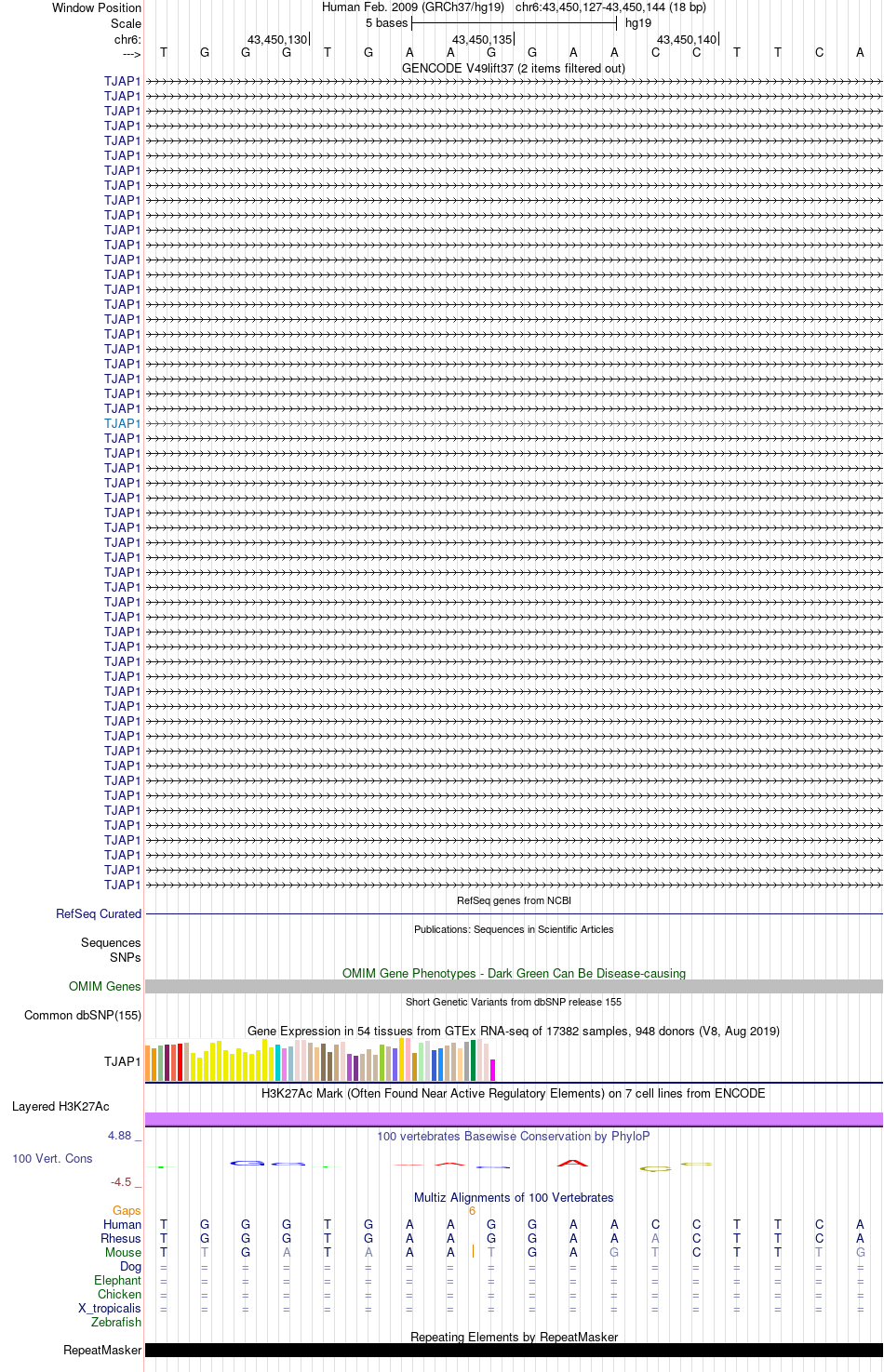
Task: Click Publications: Sequences in Scientific Articles title
Action: [x=514, y=929]
